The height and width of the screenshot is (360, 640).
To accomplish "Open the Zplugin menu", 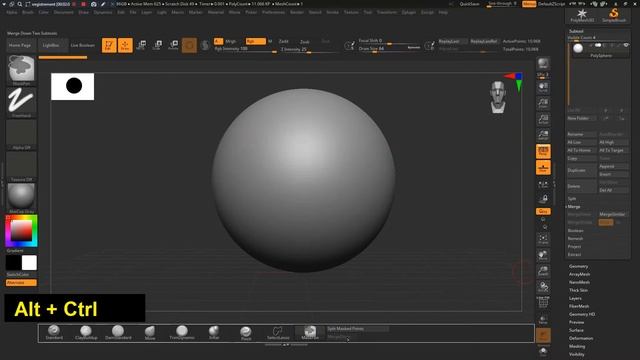I will point(409,13).
